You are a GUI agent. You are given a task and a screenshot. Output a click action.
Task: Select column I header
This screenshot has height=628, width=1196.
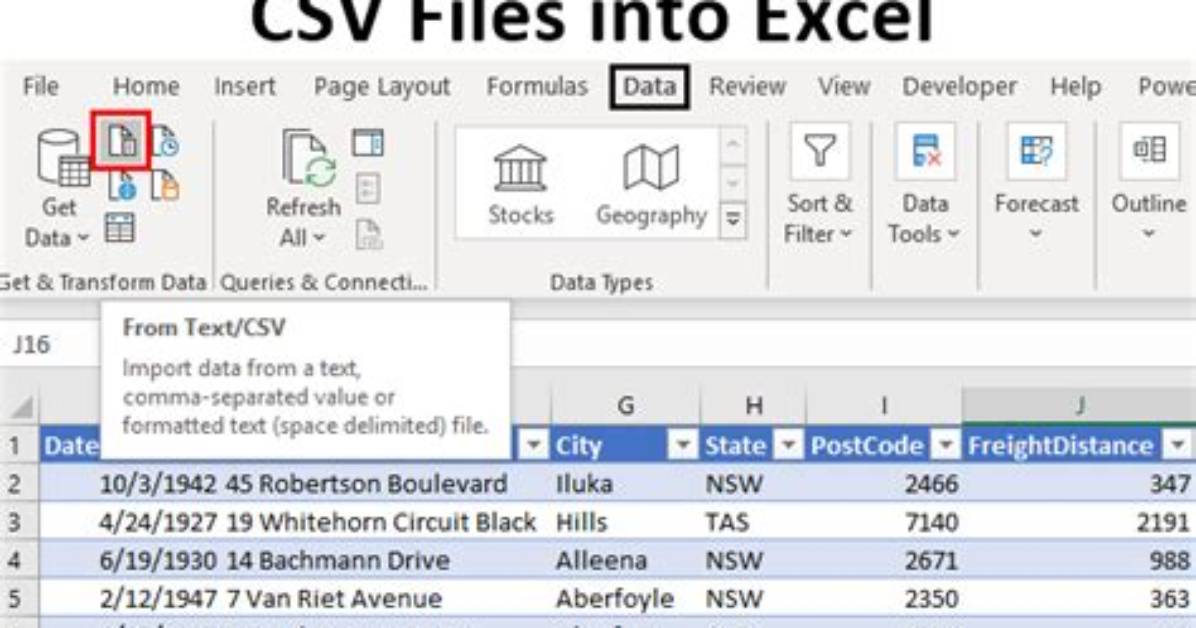(884, 405)
